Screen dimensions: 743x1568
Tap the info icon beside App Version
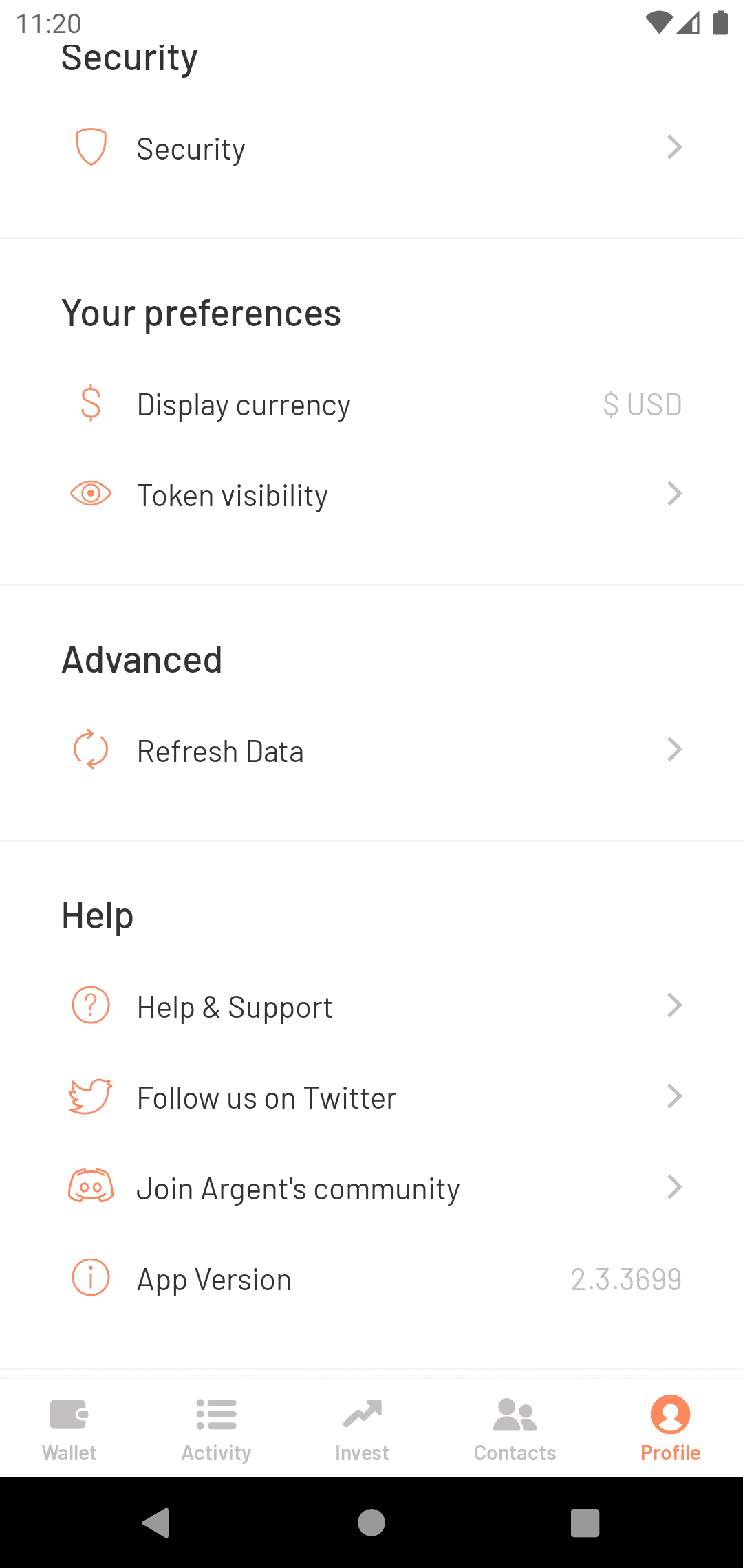(91, 1278)
